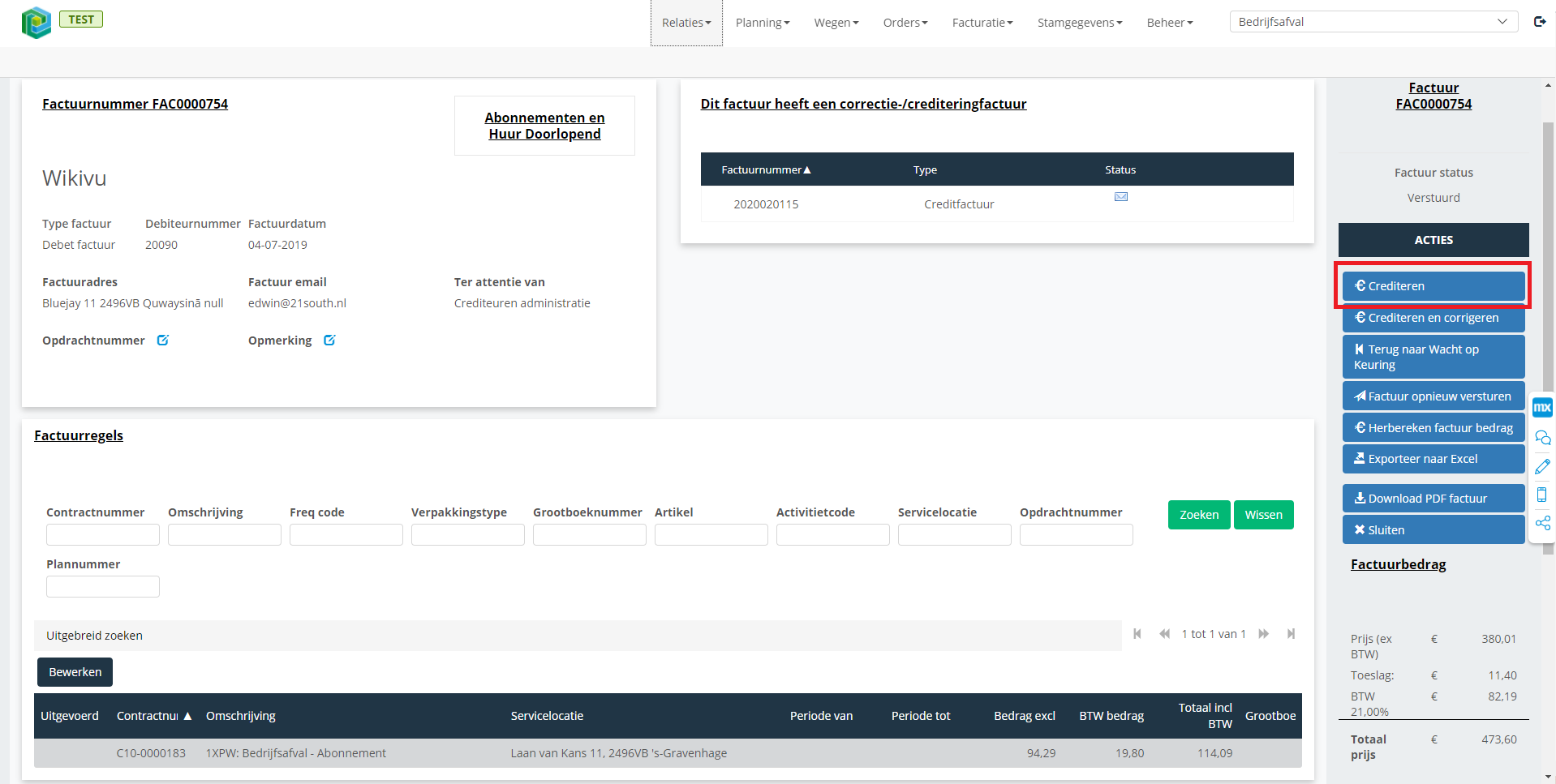Click Herbereken factuur bedrag button

1433,427
